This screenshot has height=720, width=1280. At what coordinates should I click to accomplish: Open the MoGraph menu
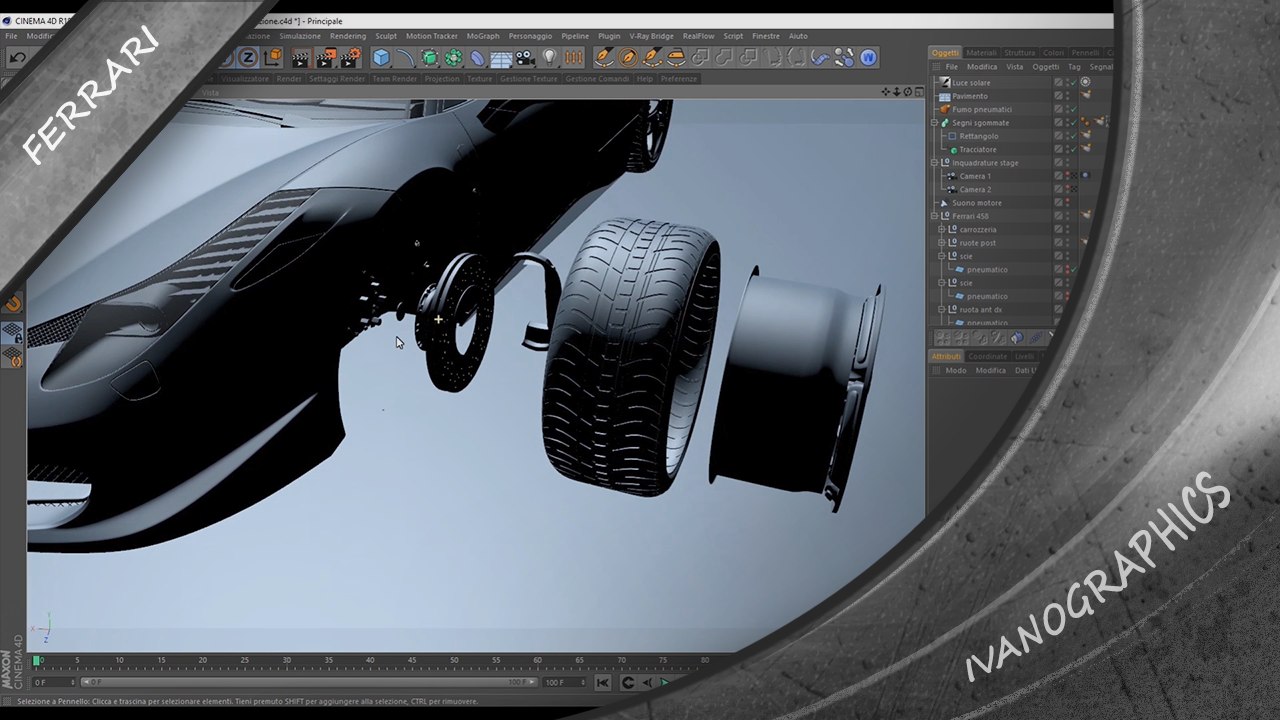483,36
